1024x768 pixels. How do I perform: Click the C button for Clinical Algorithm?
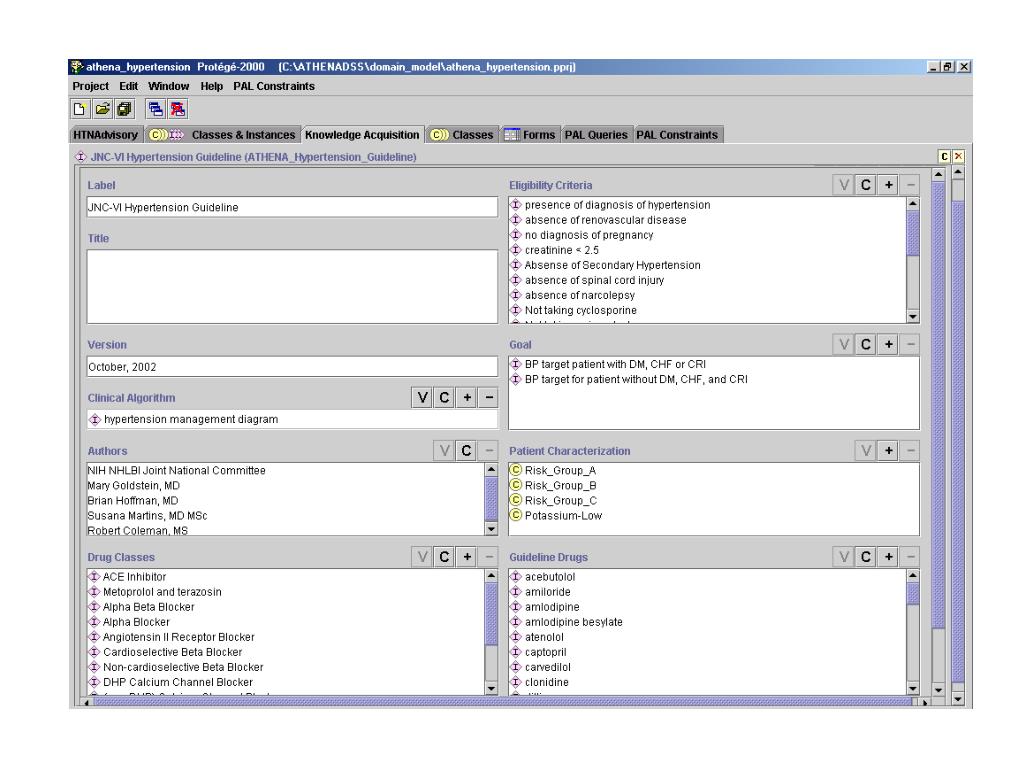tap(444, 397)
